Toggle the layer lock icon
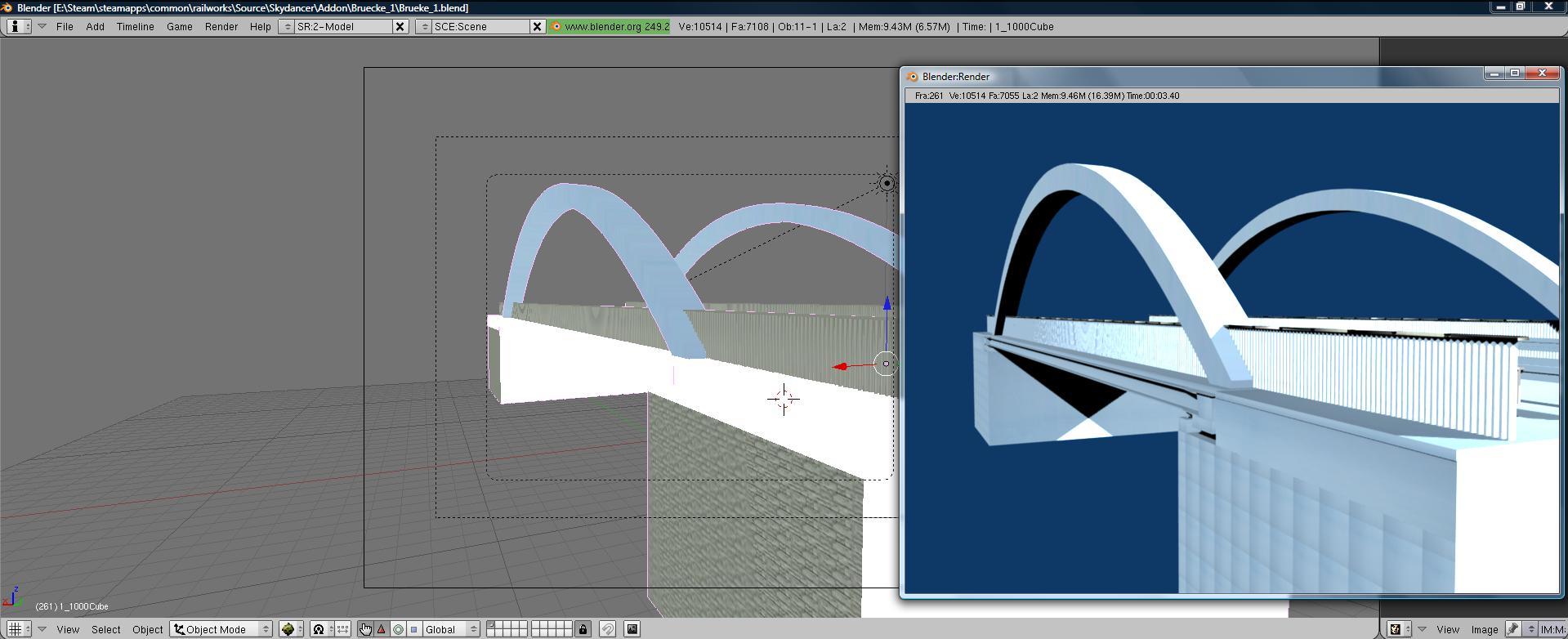The height and width of the screenshot is (639, 1568). click(583, 629)
